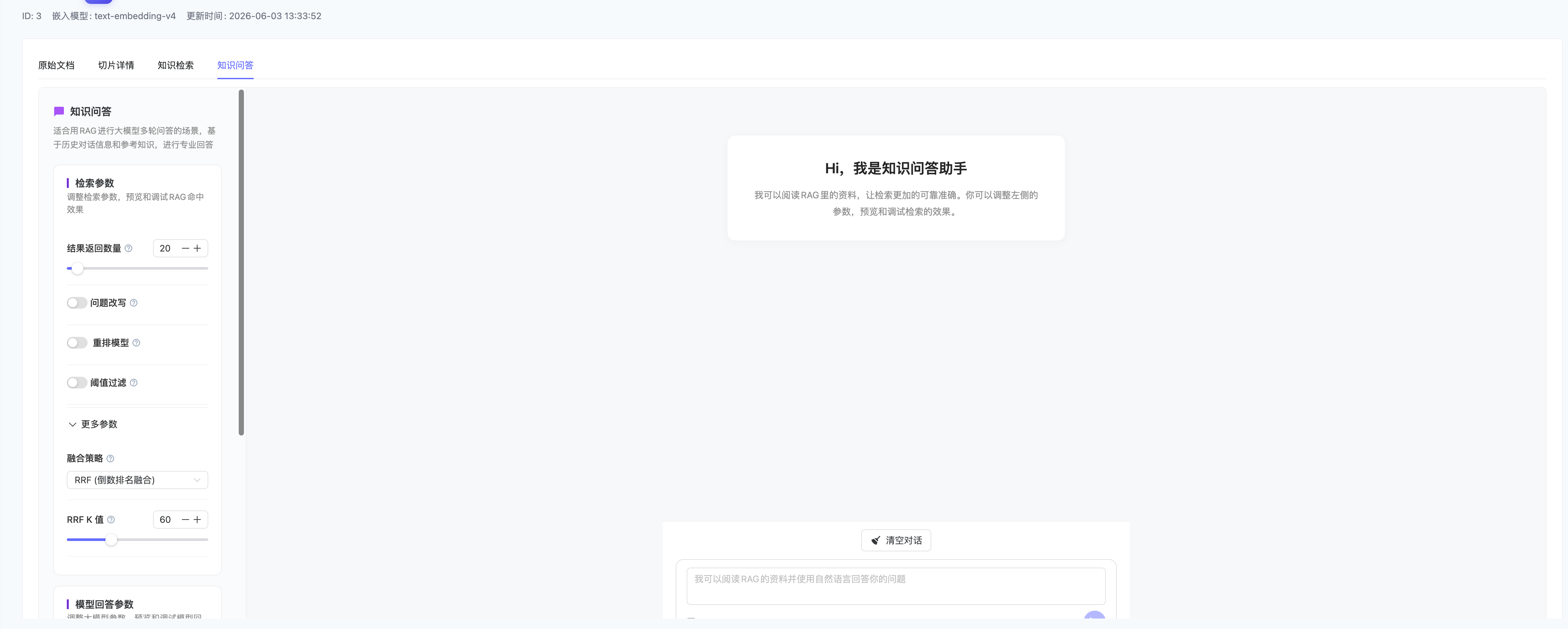This screenshot has width=1568, height=638.
Task: Click the RRF K 值 slider handle
Action: pyautogui.click(x=111, y=540)
